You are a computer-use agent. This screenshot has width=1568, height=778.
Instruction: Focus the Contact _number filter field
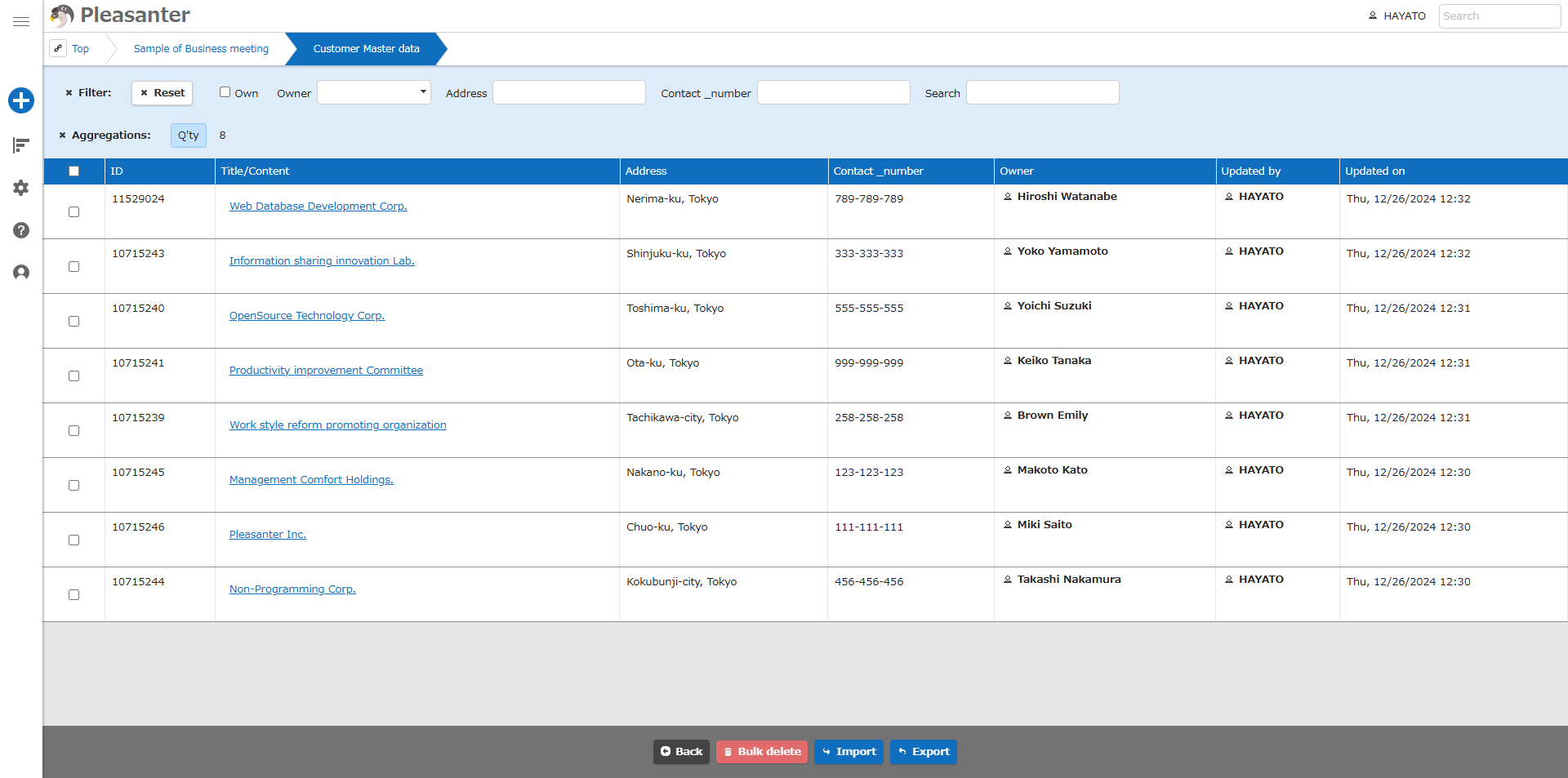[834, 92]
